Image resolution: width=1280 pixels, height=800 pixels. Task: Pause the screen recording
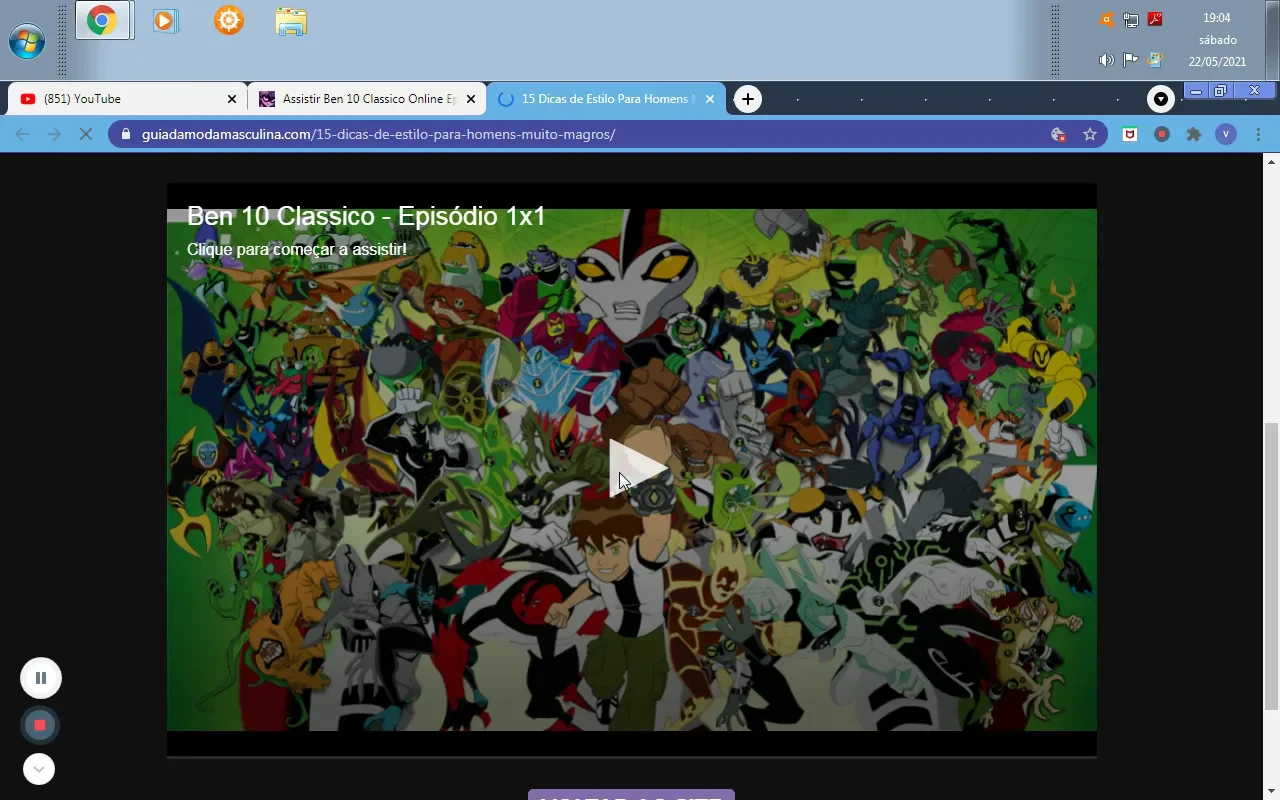coord(41,678)
